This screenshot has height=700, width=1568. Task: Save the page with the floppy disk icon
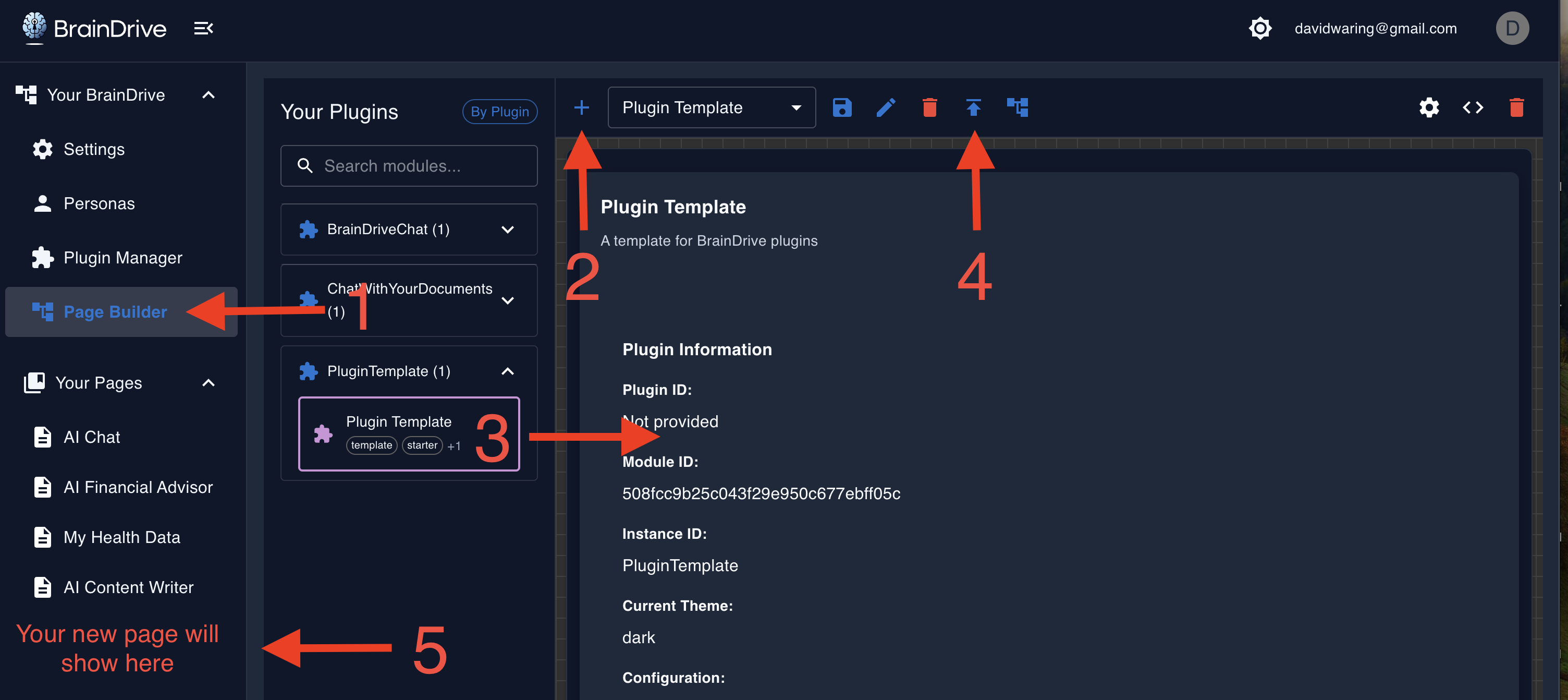click(842, 108)
